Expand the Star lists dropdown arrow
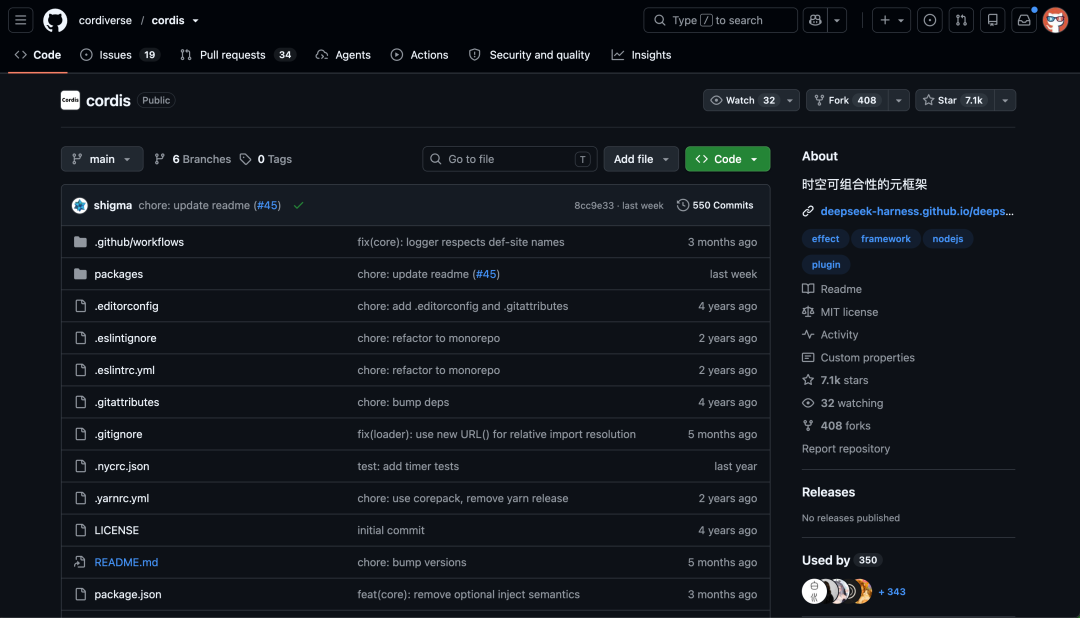Viewport: 1080px width, 618px height. click(1005, 100)
